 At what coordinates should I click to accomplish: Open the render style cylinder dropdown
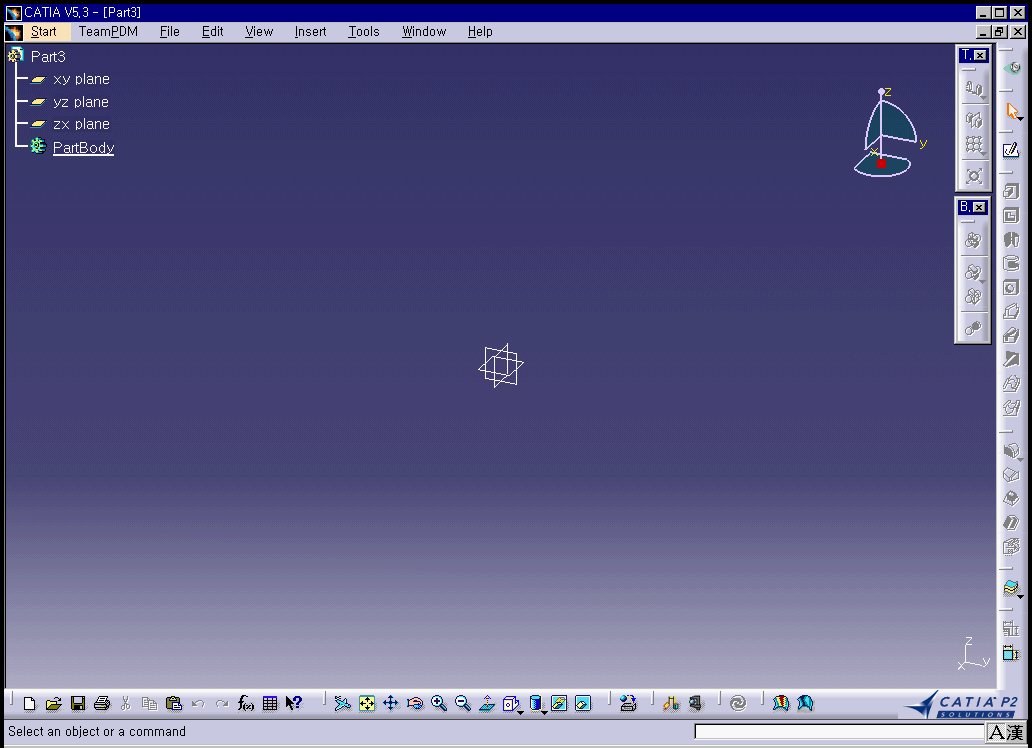[537, 704]
